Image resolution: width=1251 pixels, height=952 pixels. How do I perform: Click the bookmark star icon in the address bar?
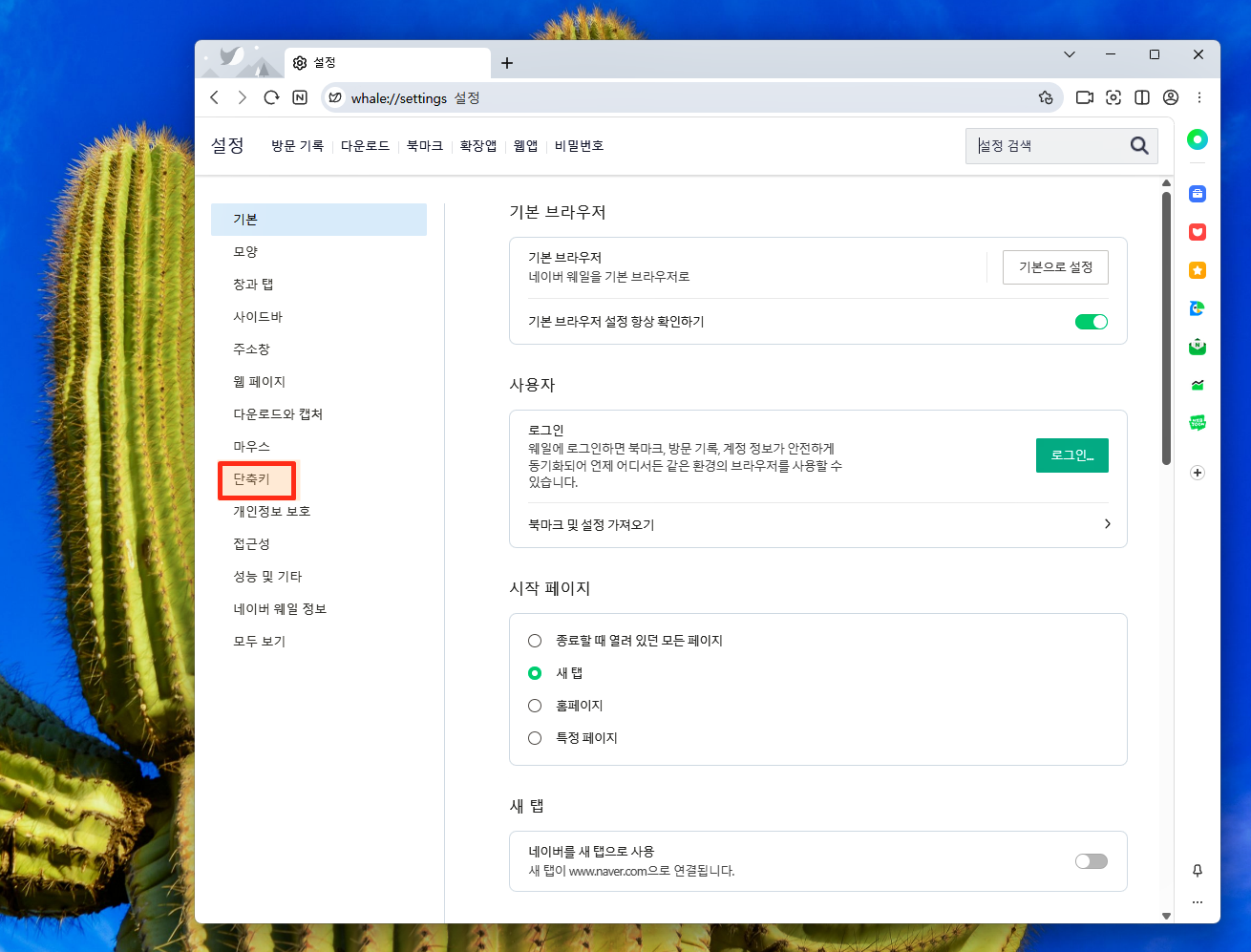1046,97
